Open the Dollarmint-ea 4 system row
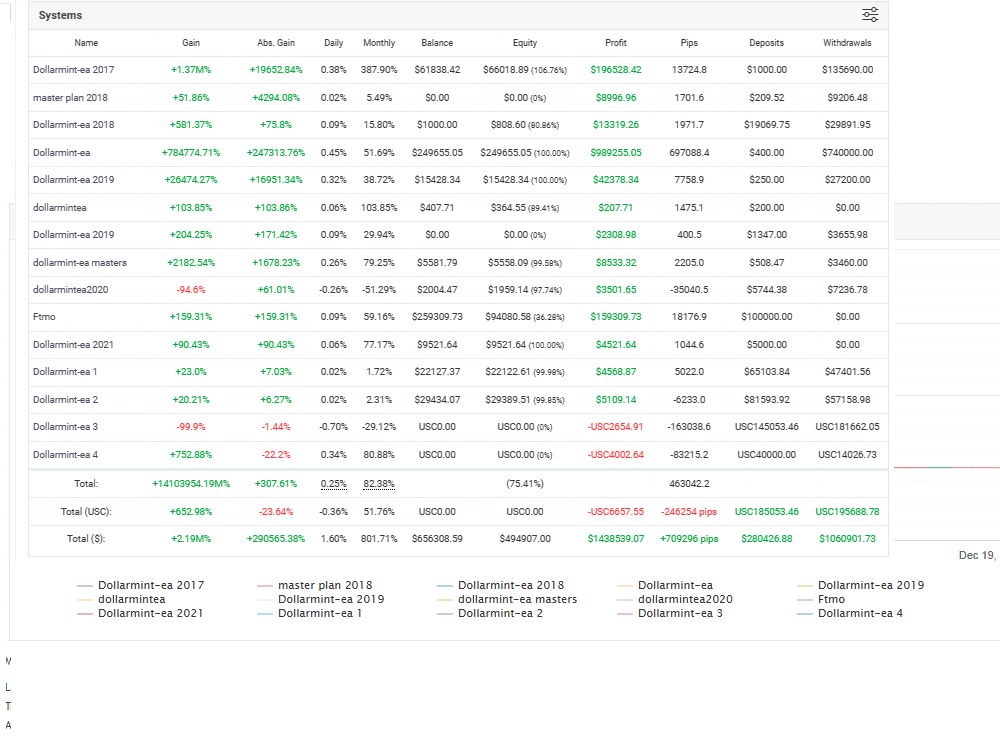This screenshot has width=1000, height=750. pyautogui.click(x=458, y=455)
